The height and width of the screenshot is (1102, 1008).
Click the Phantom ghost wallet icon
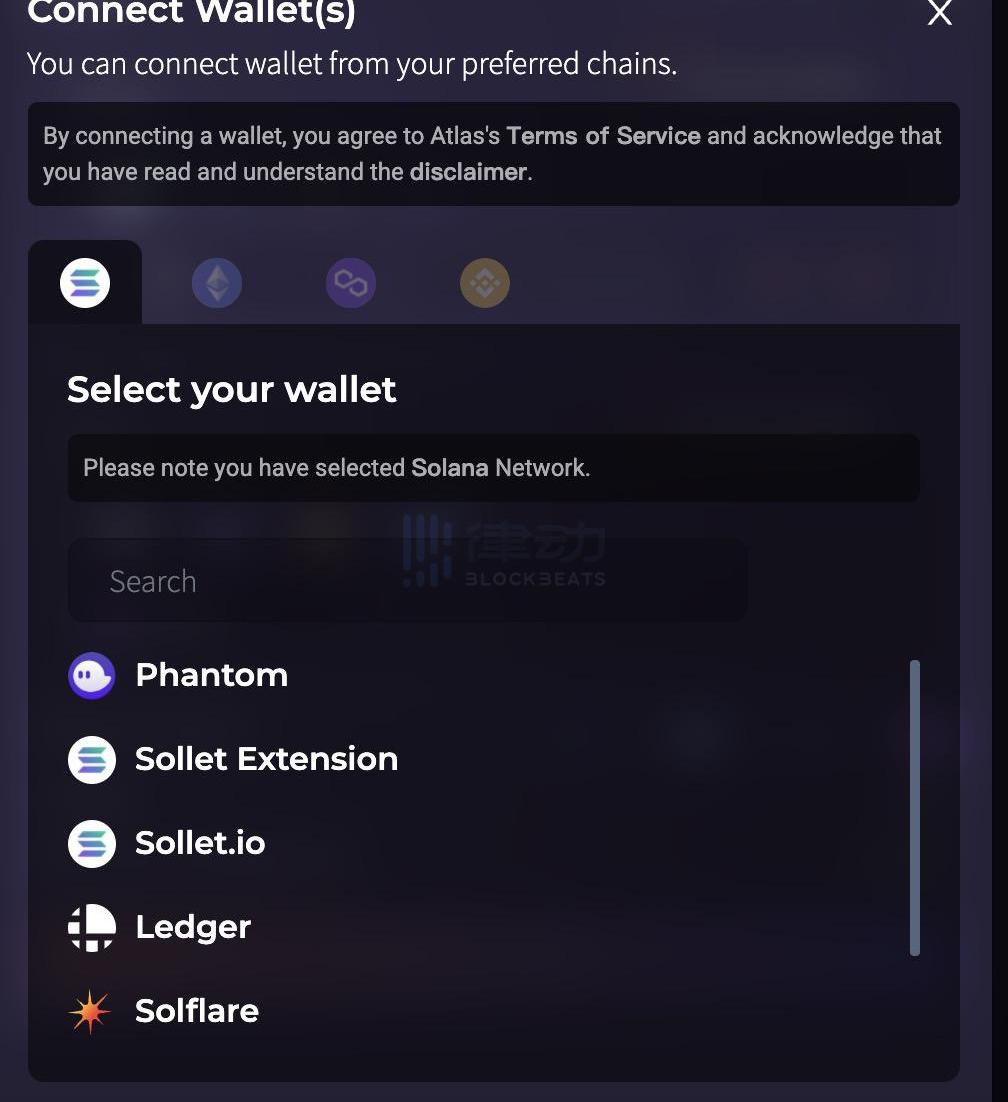pyautogui.click(x=92, y=676)
